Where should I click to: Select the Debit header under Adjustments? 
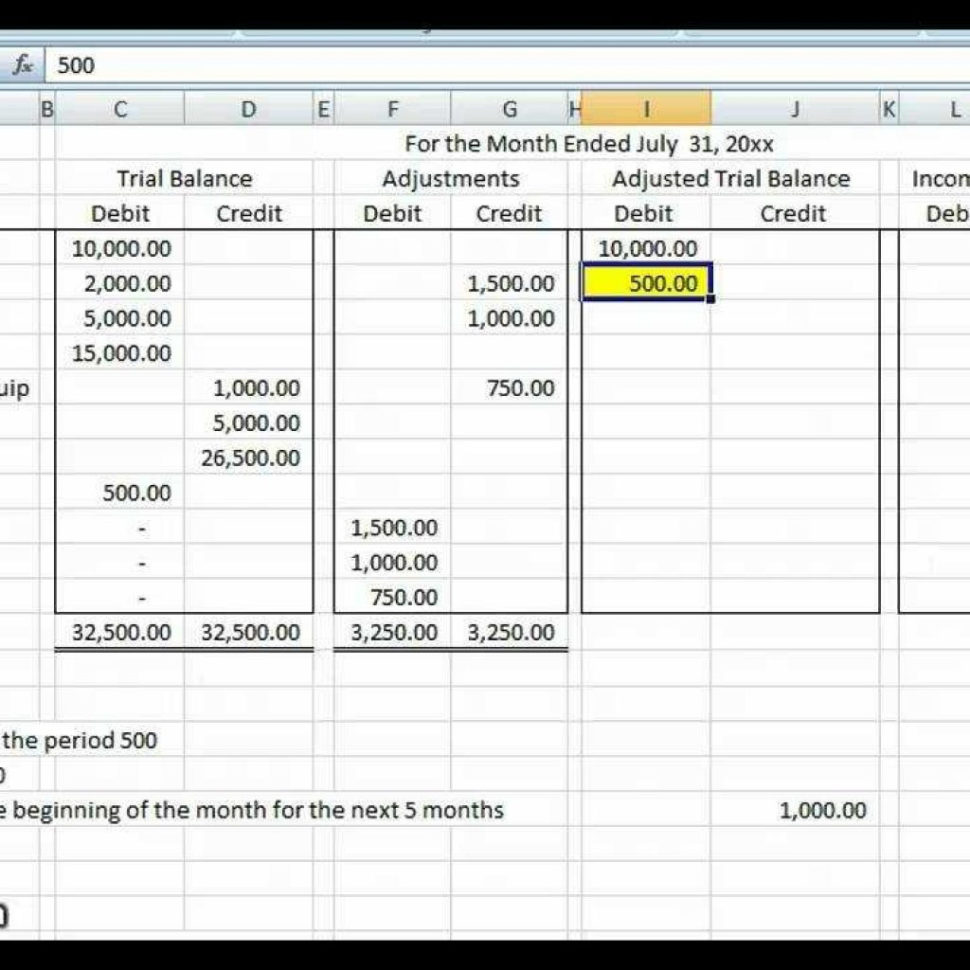(x=393, y=213)
